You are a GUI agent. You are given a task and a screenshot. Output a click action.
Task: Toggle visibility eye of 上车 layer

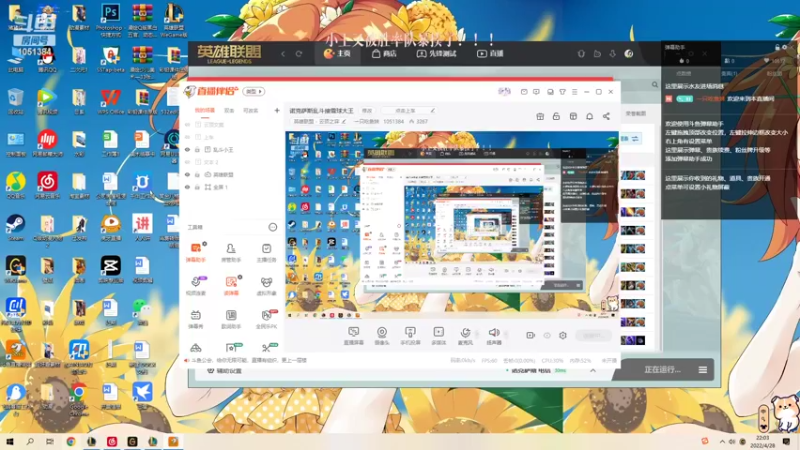187,137
